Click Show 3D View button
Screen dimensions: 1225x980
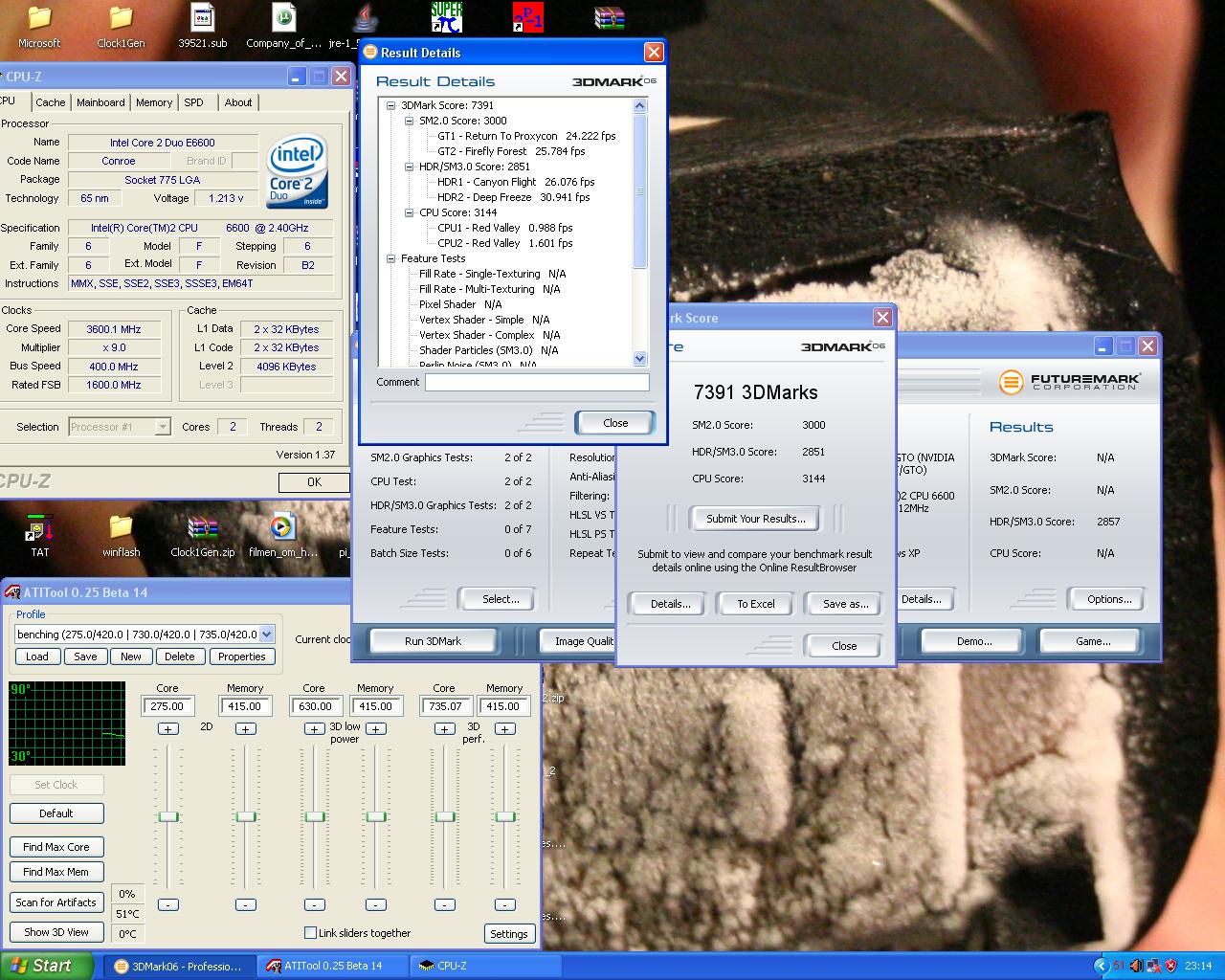(56, 932)
